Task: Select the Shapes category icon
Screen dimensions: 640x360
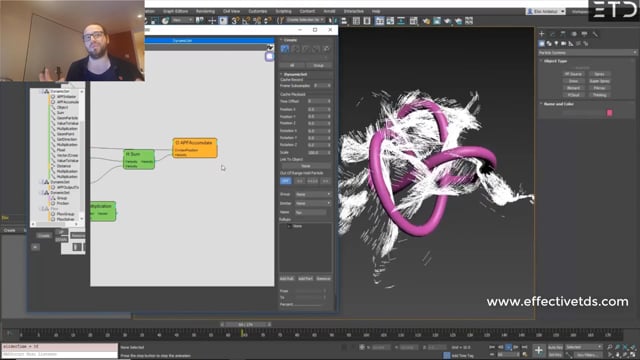Action: 549,43
